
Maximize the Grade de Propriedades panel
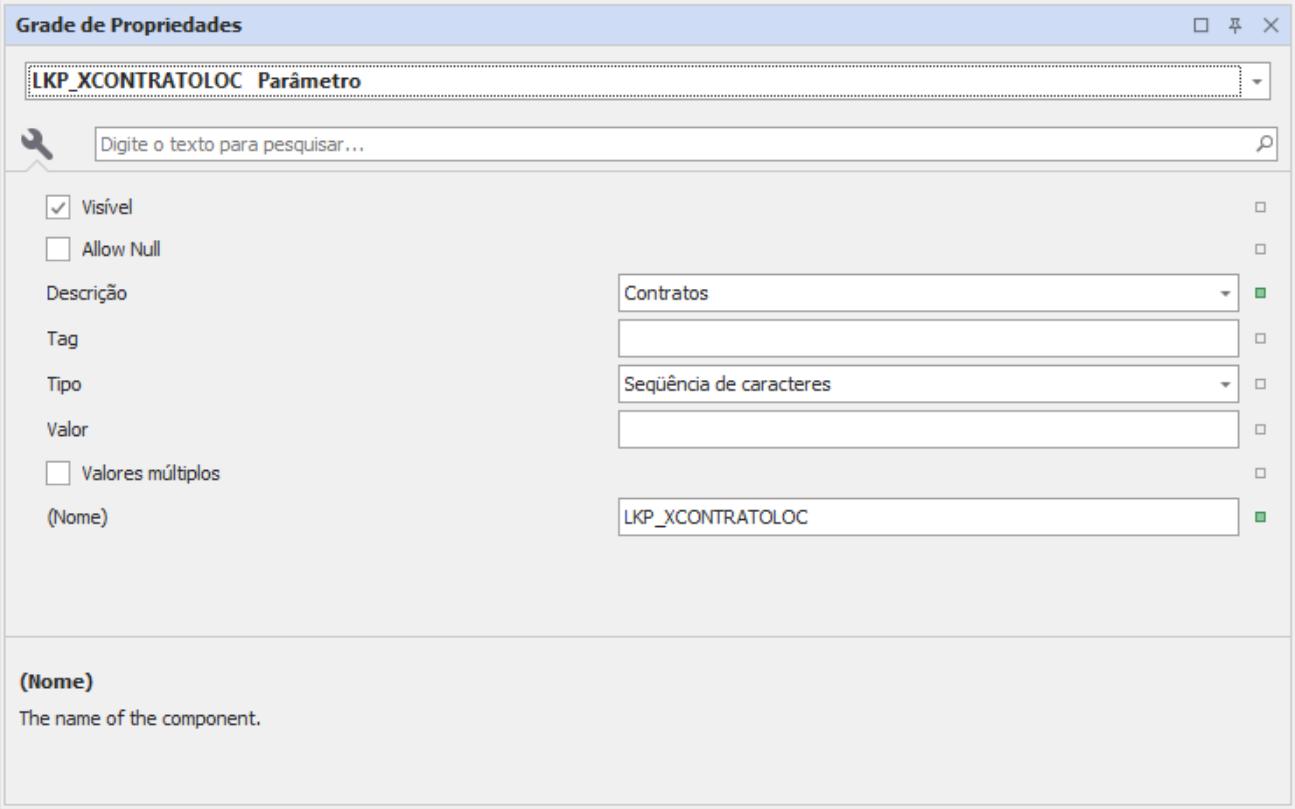(x=1202, y=25)
